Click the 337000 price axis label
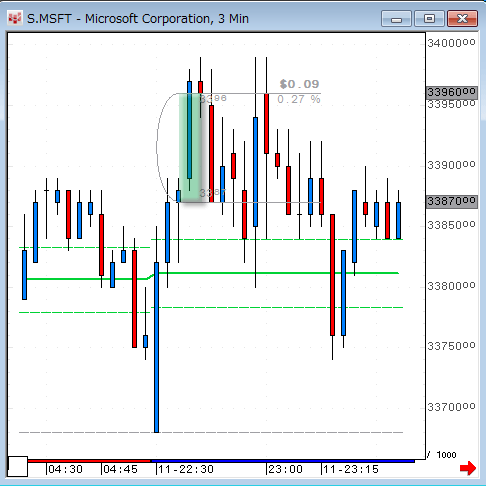 (x=451, y=407)
